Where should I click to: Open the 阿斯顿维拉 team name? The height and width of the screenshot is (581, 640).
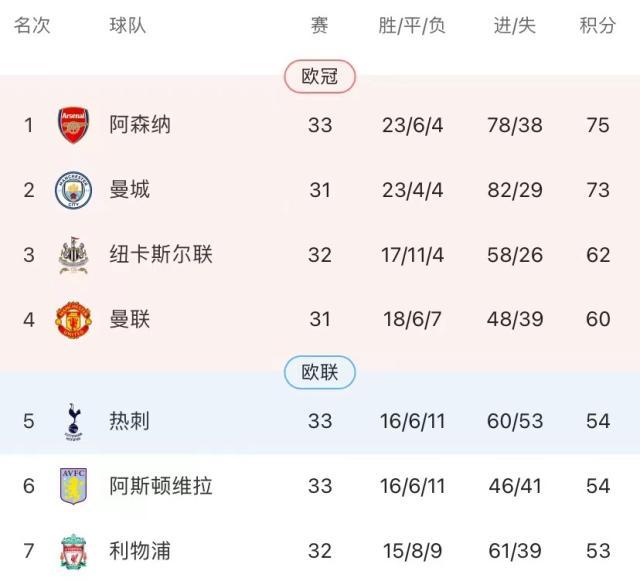click(161, 486)
